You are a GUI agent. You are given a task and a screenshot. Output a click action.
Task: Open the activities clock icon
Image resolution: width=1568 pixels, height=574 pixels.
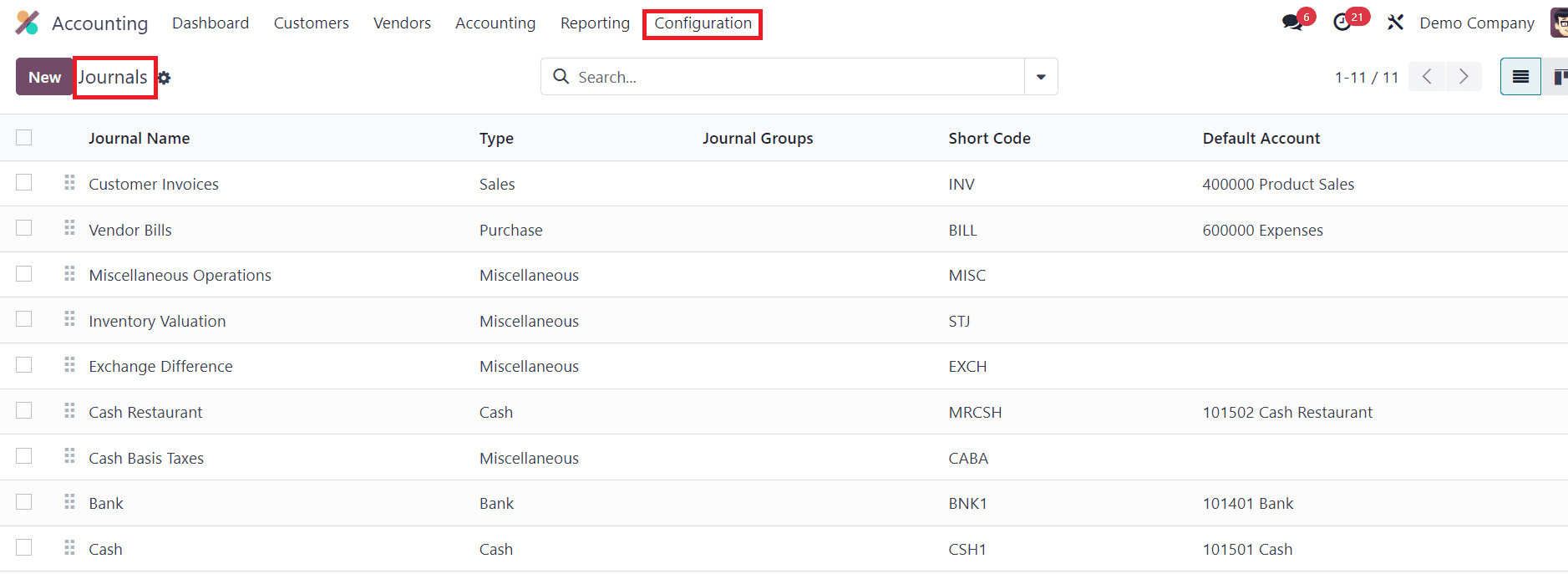tap(1342, 23)
